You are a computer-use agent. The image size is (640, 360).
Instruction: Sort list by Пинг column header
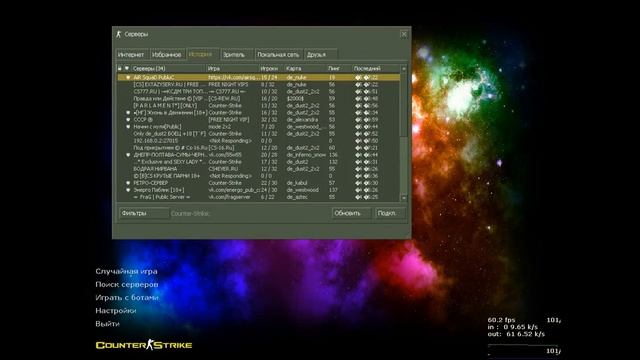(339, 69)
